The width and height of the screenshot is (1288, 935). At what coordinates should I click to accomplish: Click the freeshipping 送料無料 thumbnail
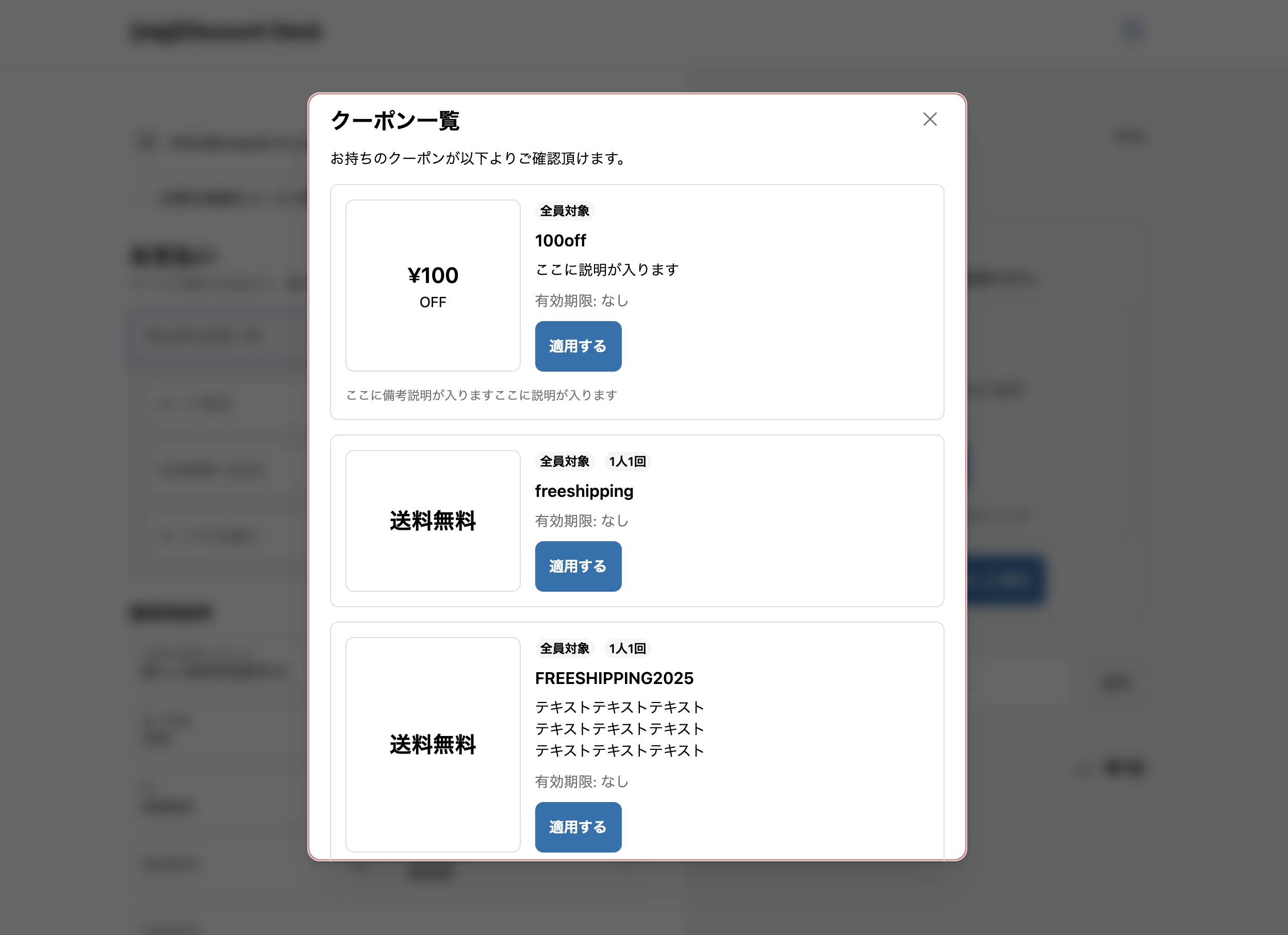[x=433, y=521]
